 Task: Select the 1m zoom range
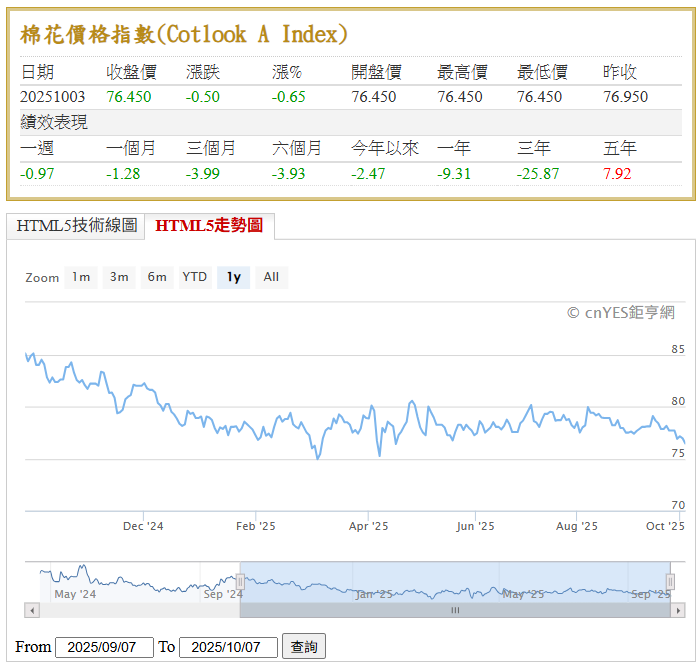point(81,277)
